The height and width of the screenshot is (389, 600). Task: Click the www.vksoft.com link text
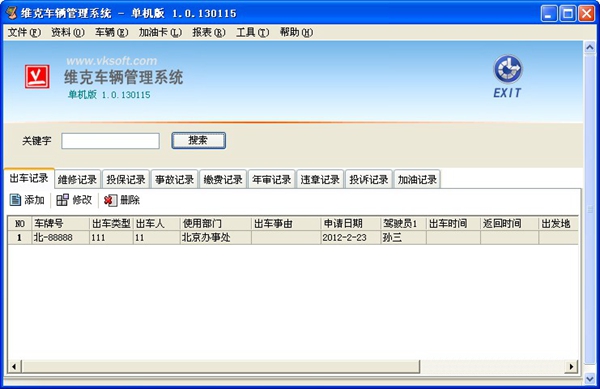pyautogui.click(x=111, y=61)
